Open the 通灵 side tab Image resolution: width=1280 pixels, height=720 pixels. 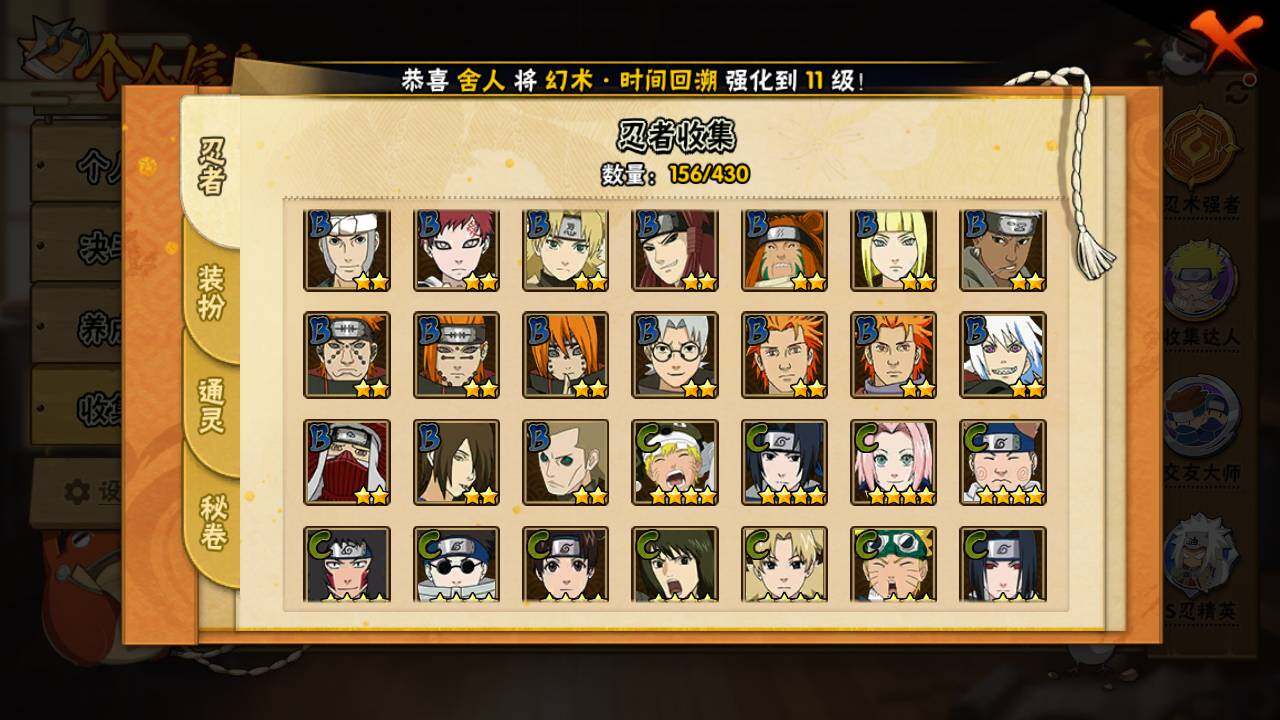click(x=211, y=406)
